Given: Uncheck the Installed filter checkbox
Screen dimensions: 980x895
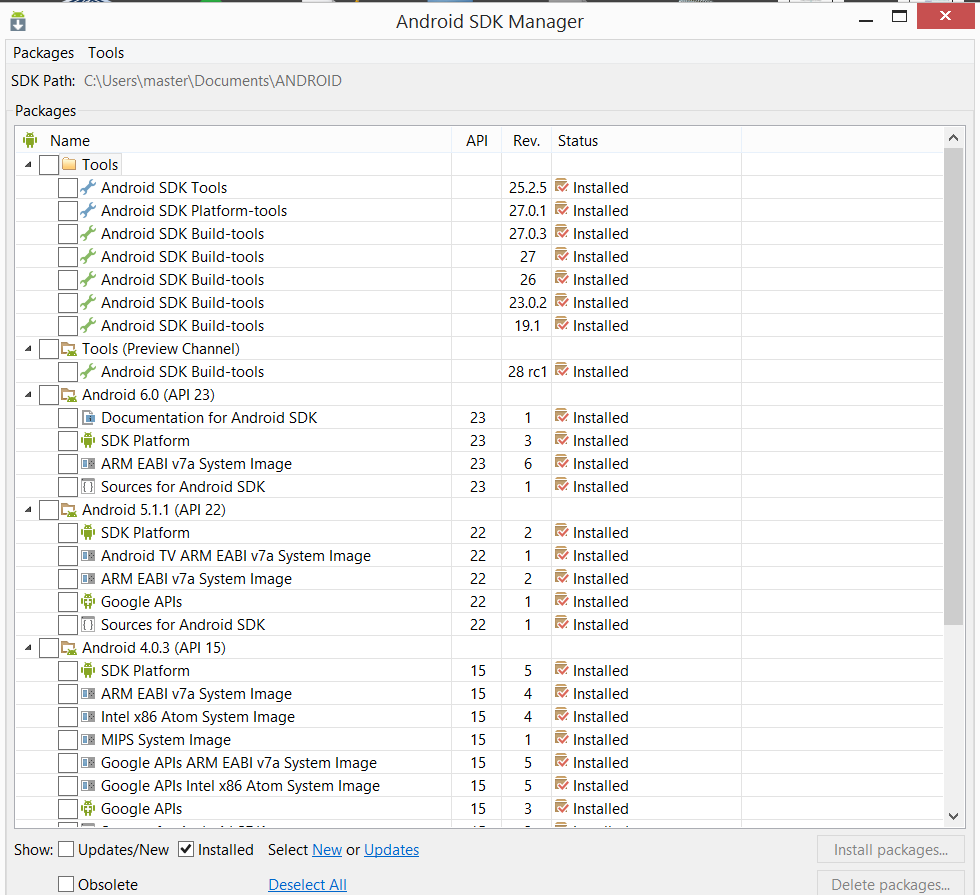Looking at the screenshot, I should click(186, 850).
